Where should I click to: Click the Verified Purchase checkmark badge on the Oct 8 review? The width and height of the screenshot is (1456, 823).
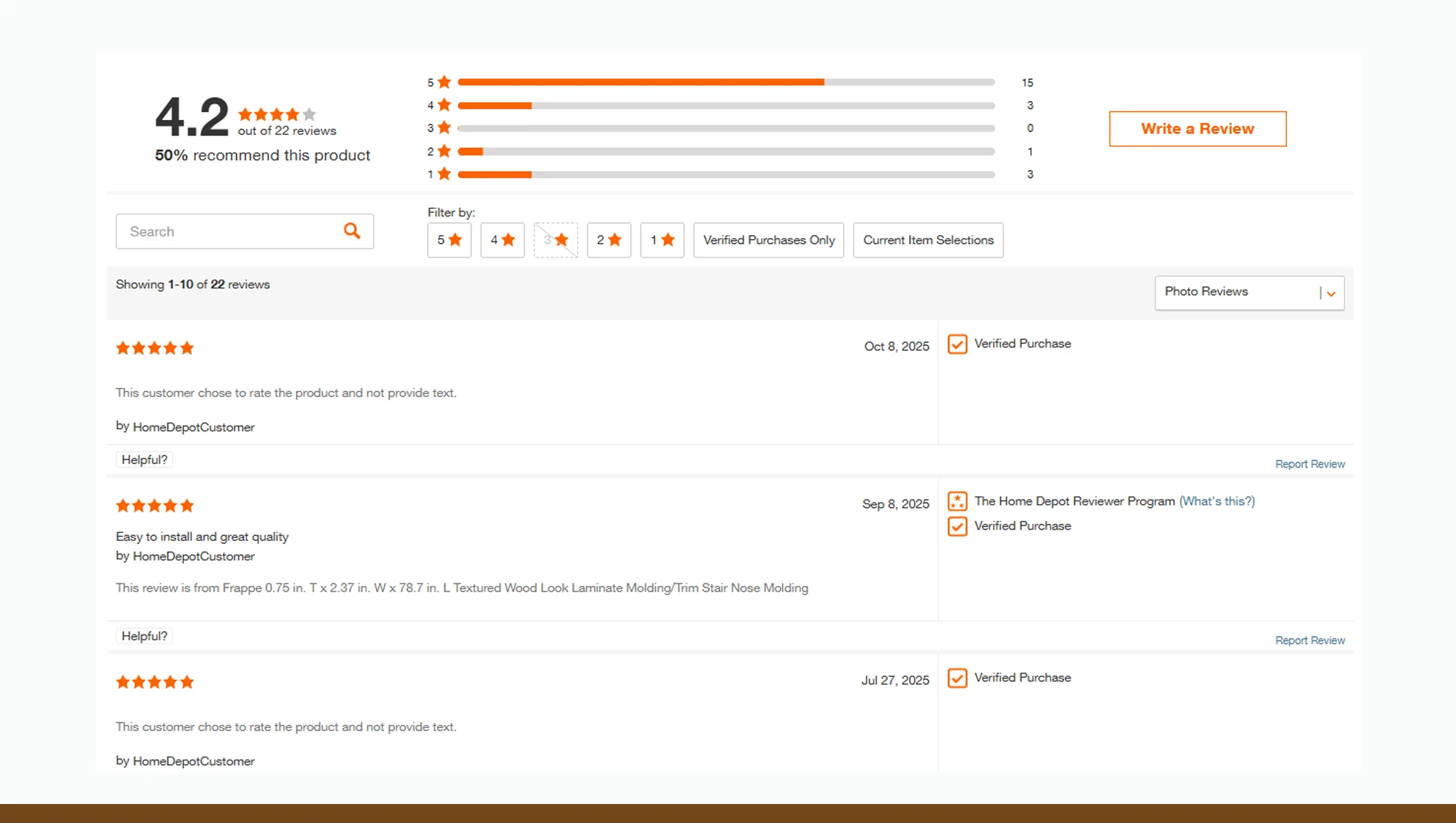pos(958,344)
